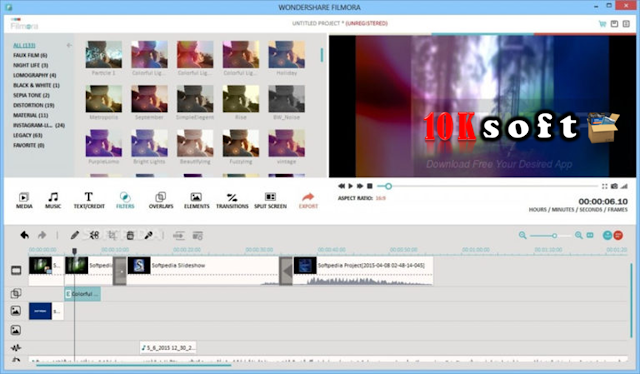Open the Overlays tab
The height and width of the screenshot is (374, 640).
pos(161,200)
